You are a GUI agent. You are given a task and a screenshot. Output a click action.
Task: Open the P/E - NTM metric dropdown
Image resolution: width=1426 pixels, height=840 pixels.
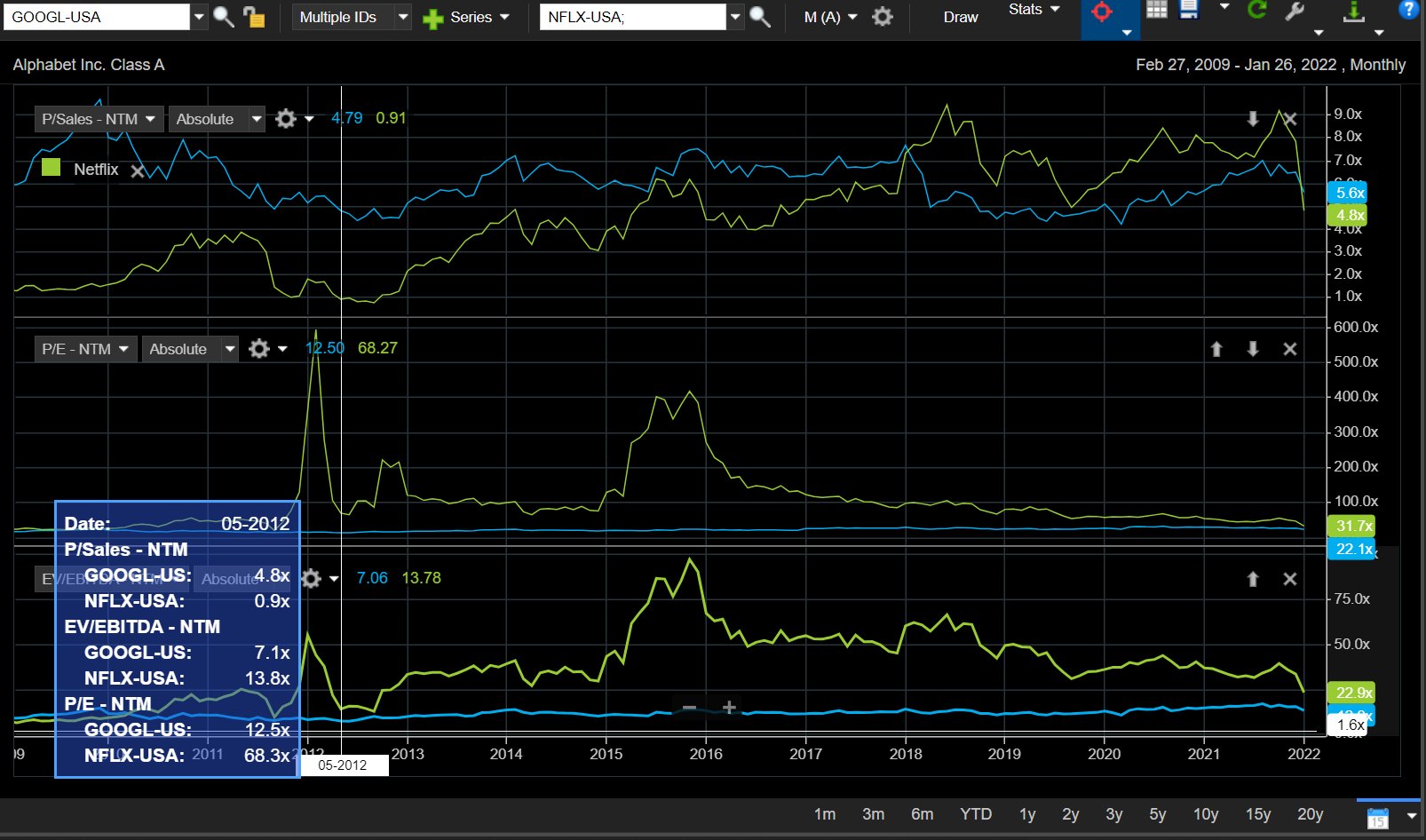pyautogui.click(x=85, y=349)
